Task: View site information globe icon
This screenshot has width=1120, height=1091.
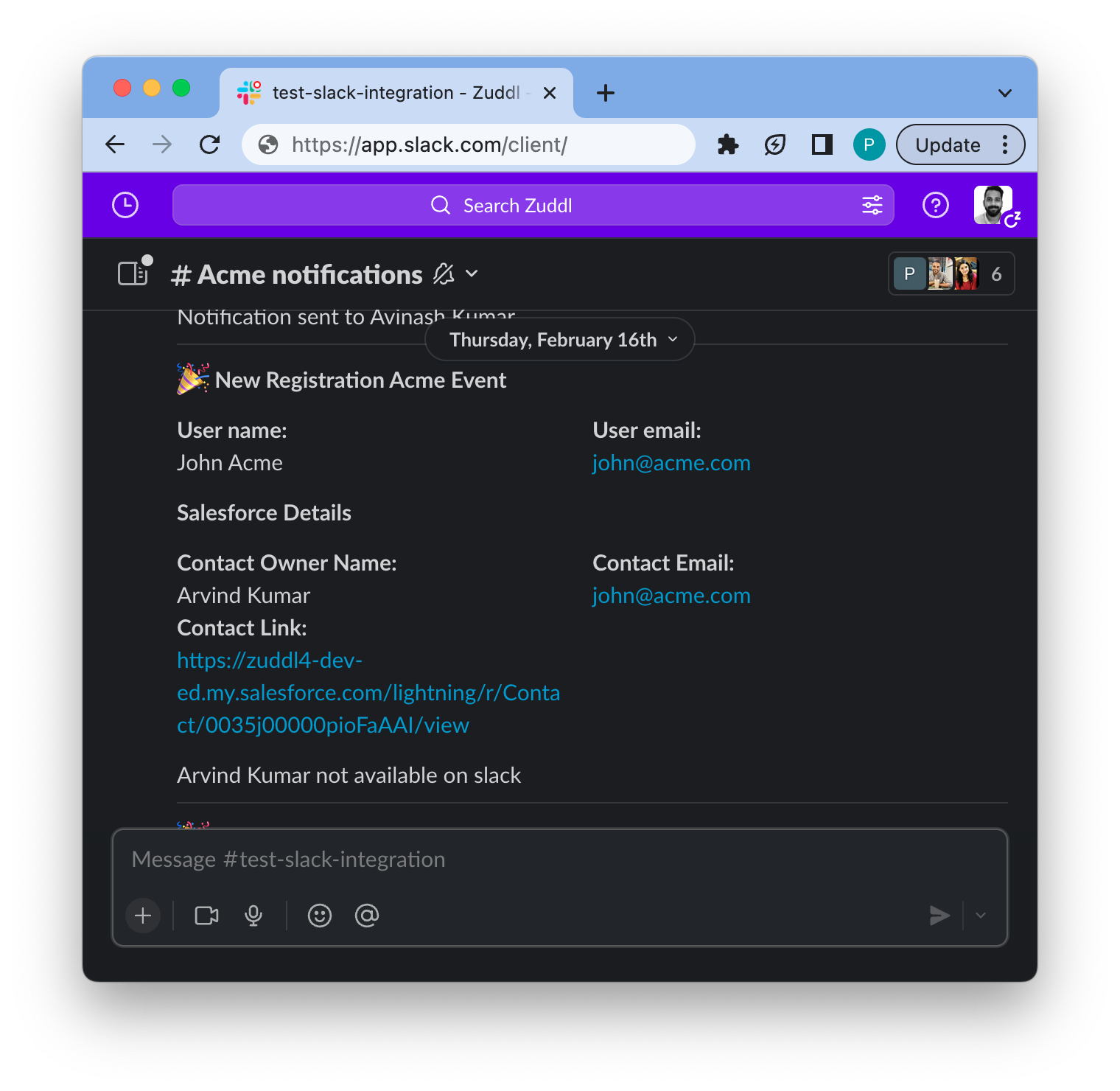Action: (x=268, y=144)
